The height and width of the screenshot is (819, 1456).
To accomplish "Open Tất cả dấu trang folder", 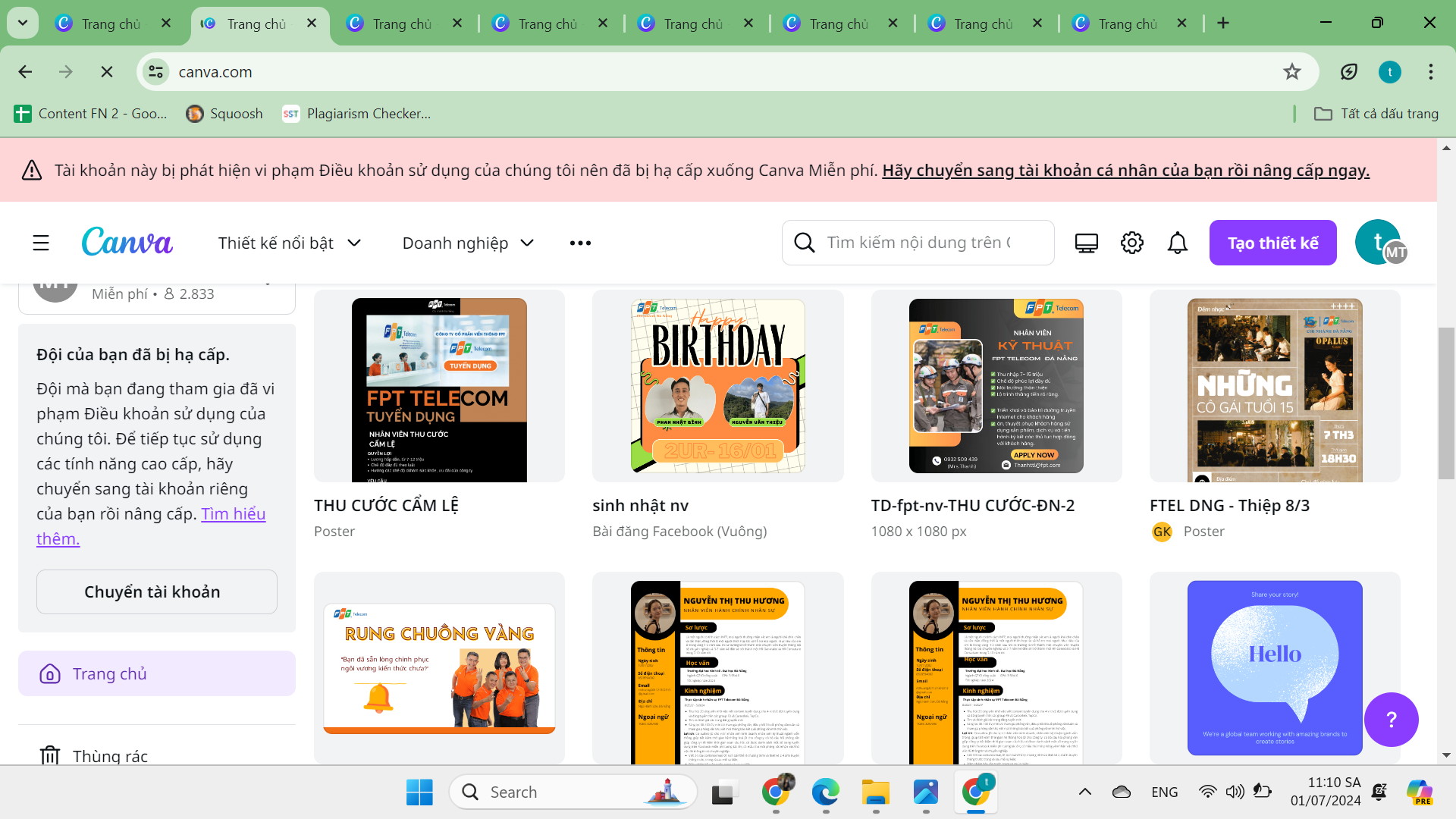I will click(x=1376, y=114).
